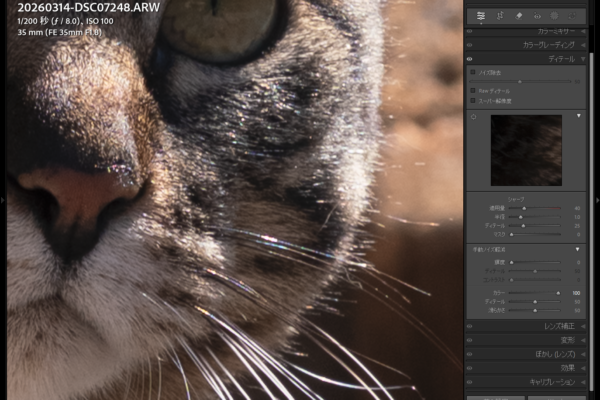Toggle visibility eye of ディテール panel
The width and height of the screenshot is (600, 400).
(x=471, y=59)
